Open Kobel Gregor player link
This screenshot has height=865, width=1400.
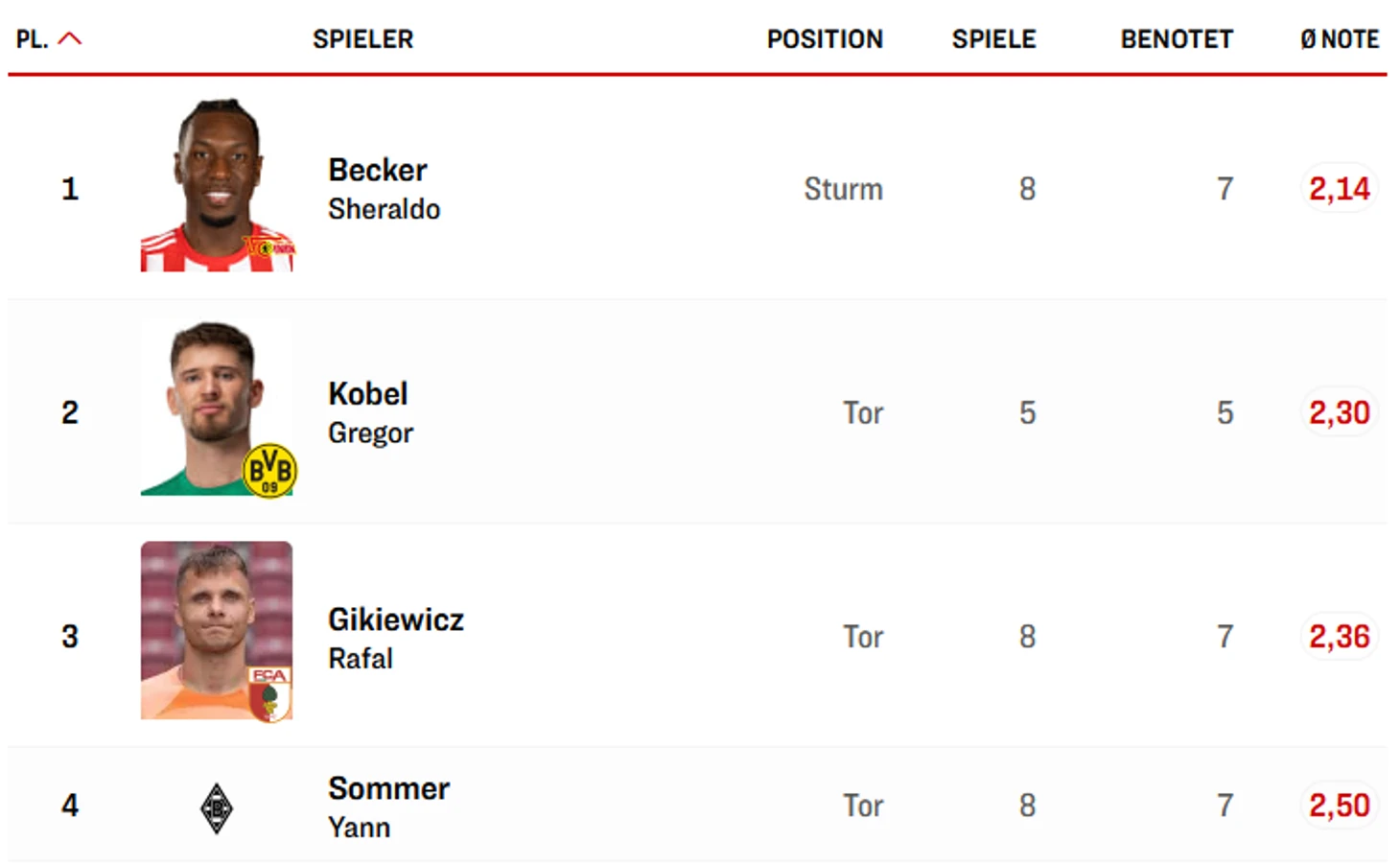[370, 412]
